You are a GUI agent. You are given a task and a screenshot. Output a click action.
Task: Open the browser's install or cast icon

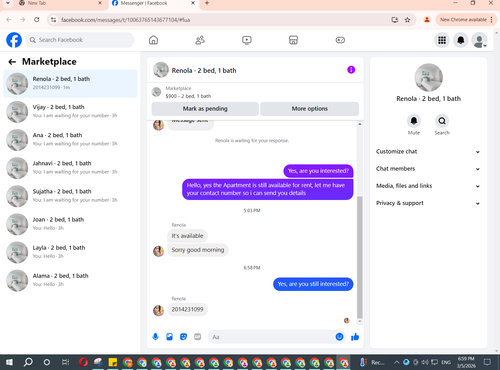tap(395, 20)
